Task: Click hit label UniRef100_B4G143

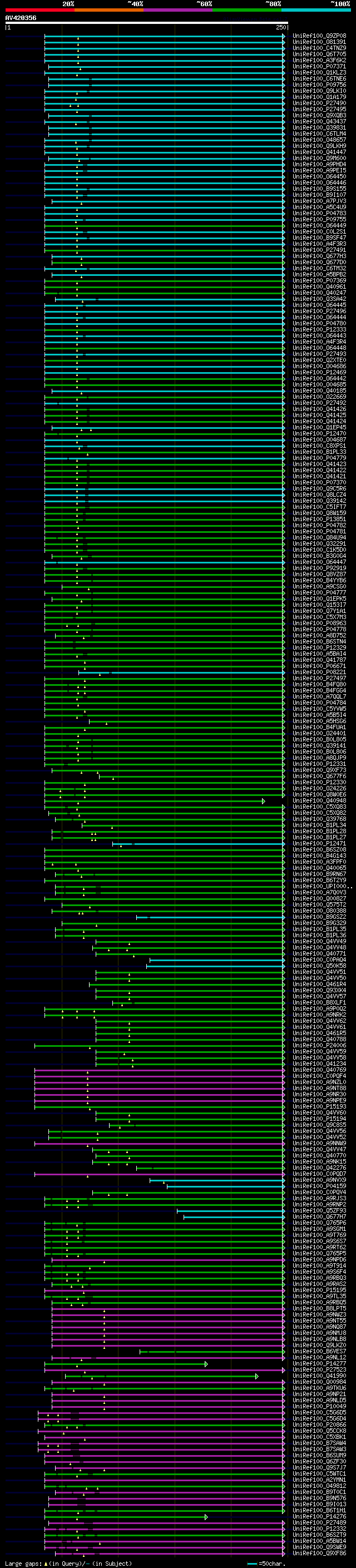Action: point(319,856)
